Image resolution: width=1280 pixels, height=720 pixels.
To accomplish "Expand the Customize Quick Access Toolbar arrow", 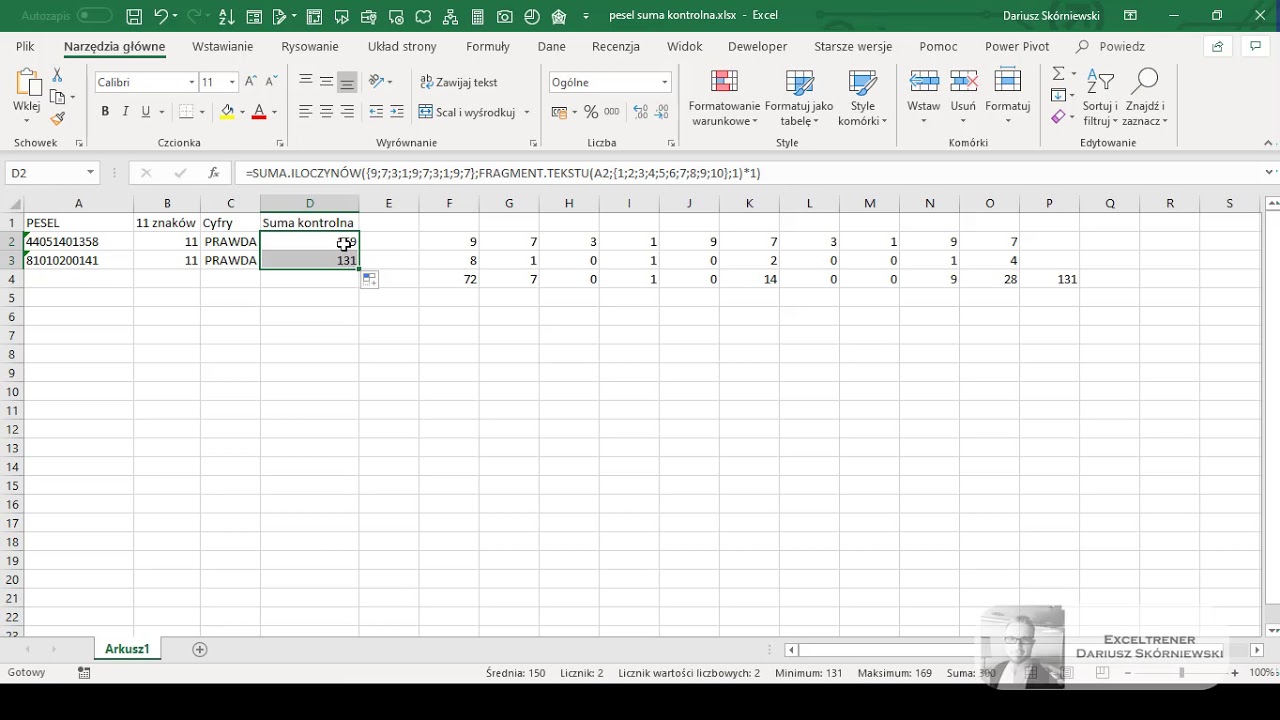I will tap(586, 16).
